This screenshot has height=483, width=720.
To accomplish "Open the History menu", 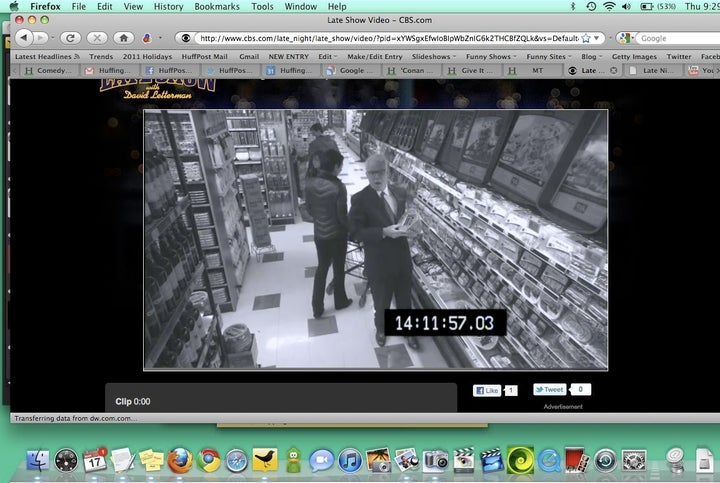I will point(168,6).
